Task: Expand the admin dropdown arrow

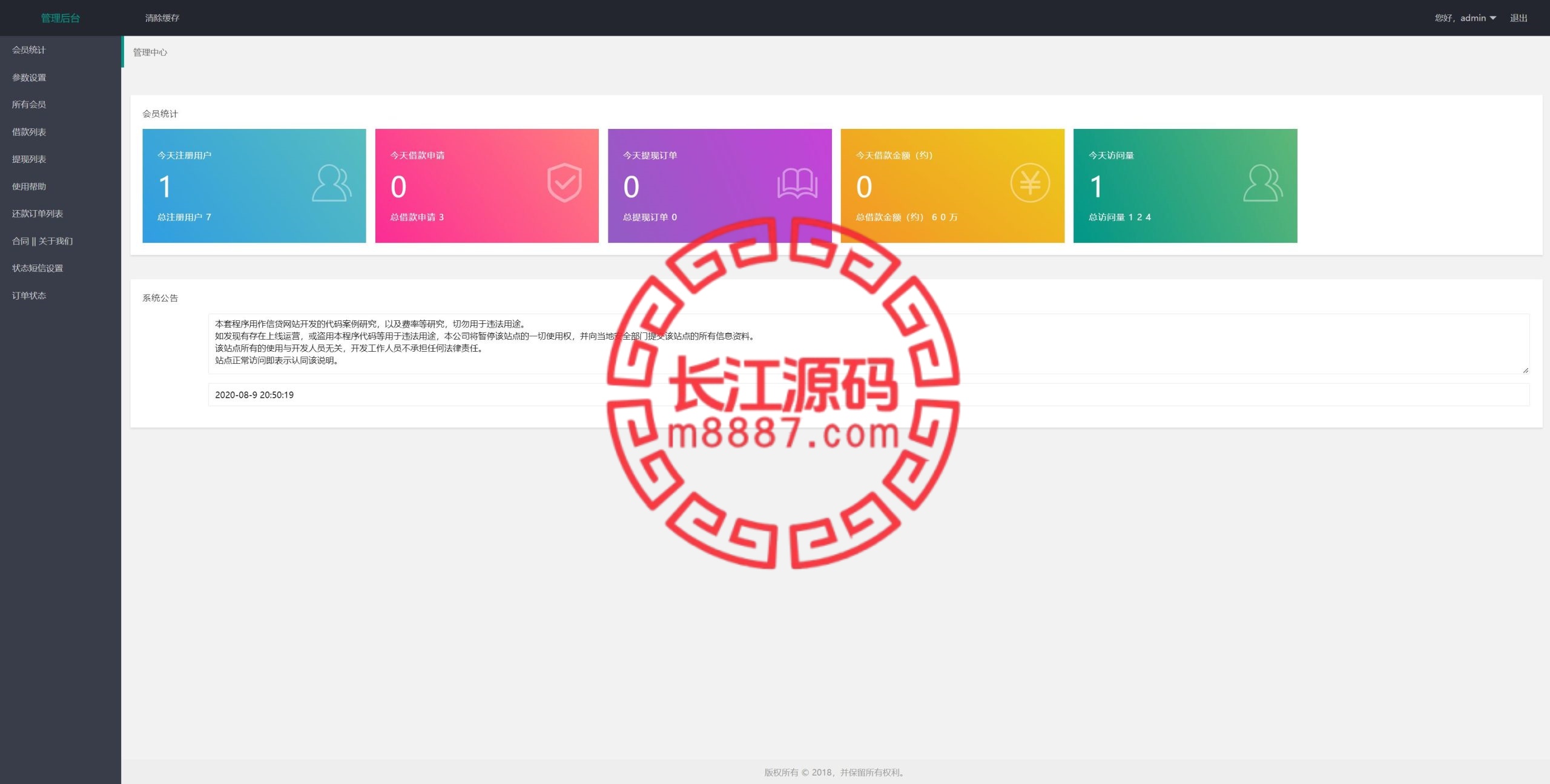Action: tap(1493, 18)
